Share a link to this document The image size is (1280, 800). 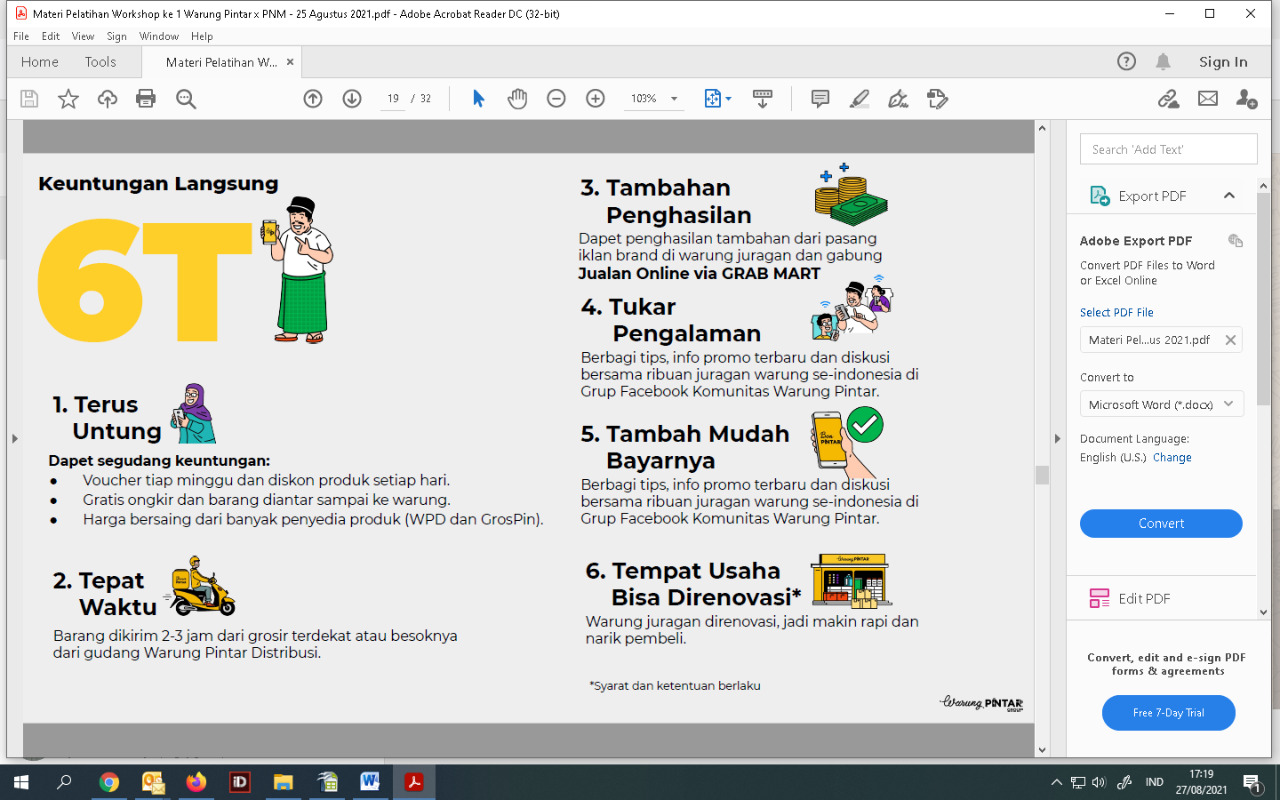click(1168, 98)
